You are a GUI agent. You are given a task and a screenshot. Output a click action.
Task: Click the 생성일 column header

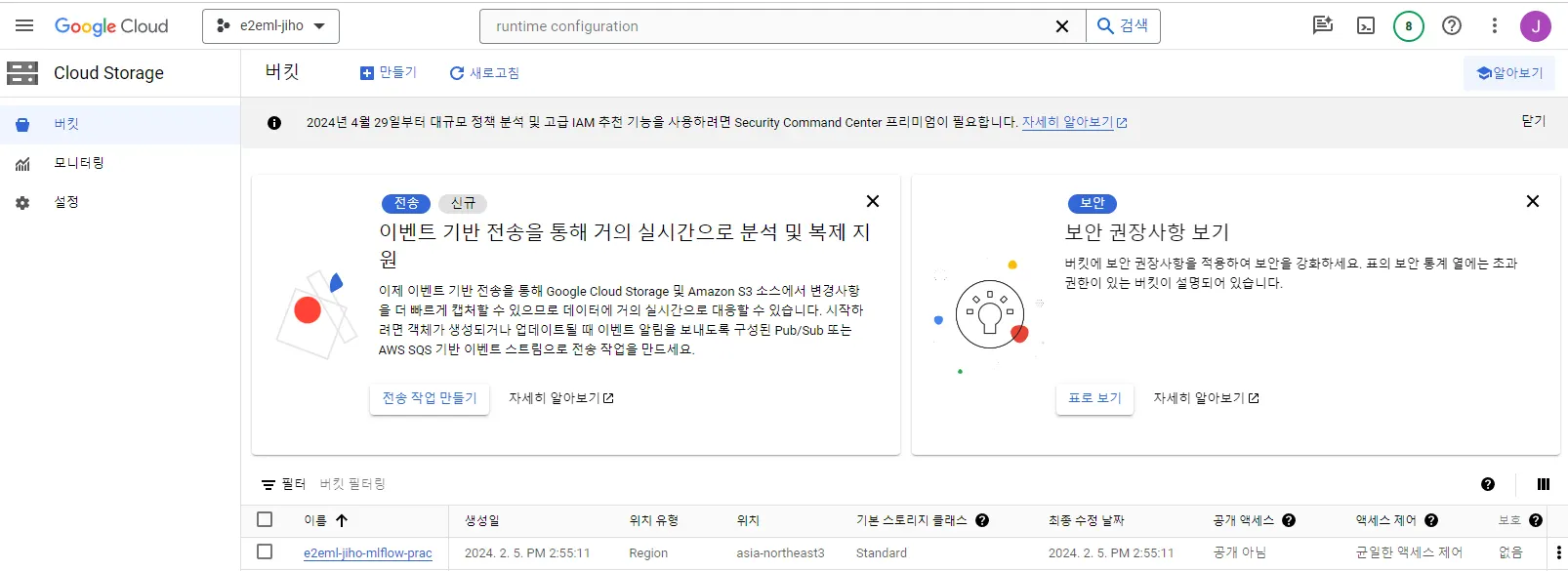pyautogui.click(x=482, y=520)
